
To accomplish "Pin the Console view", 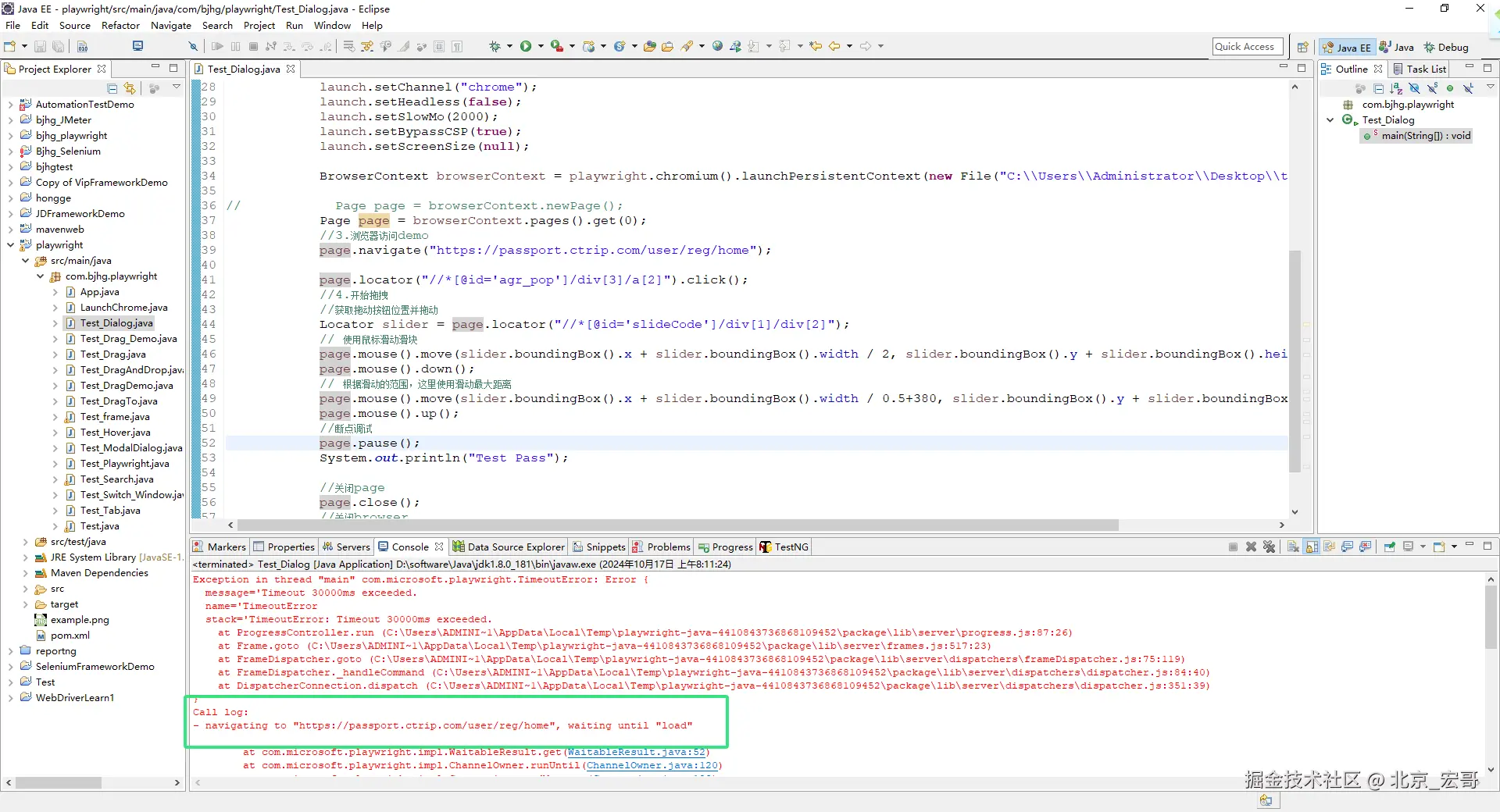I will 1390,547.
